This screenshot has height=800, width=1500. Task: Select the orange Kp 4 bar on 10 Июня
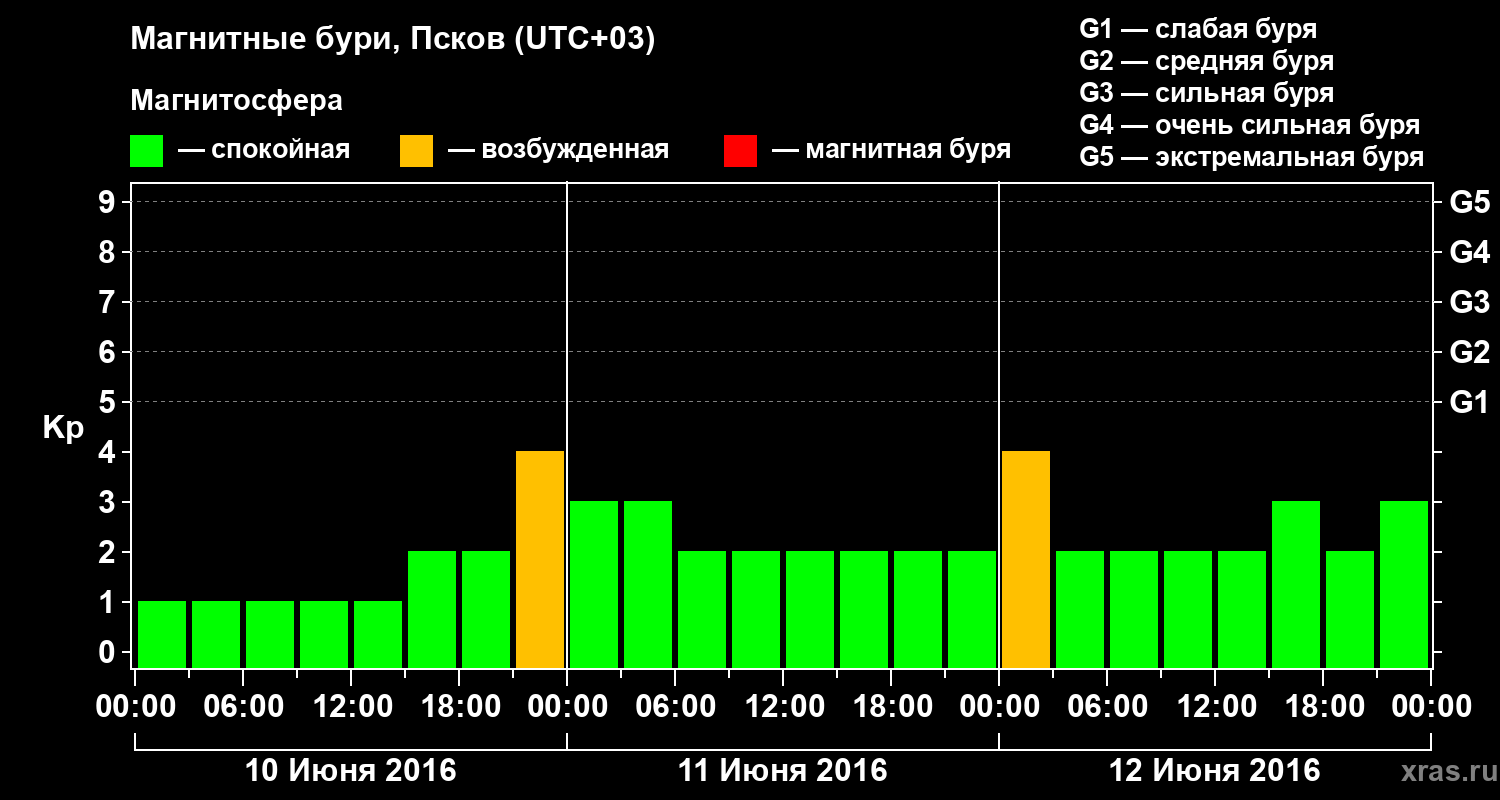540,559
